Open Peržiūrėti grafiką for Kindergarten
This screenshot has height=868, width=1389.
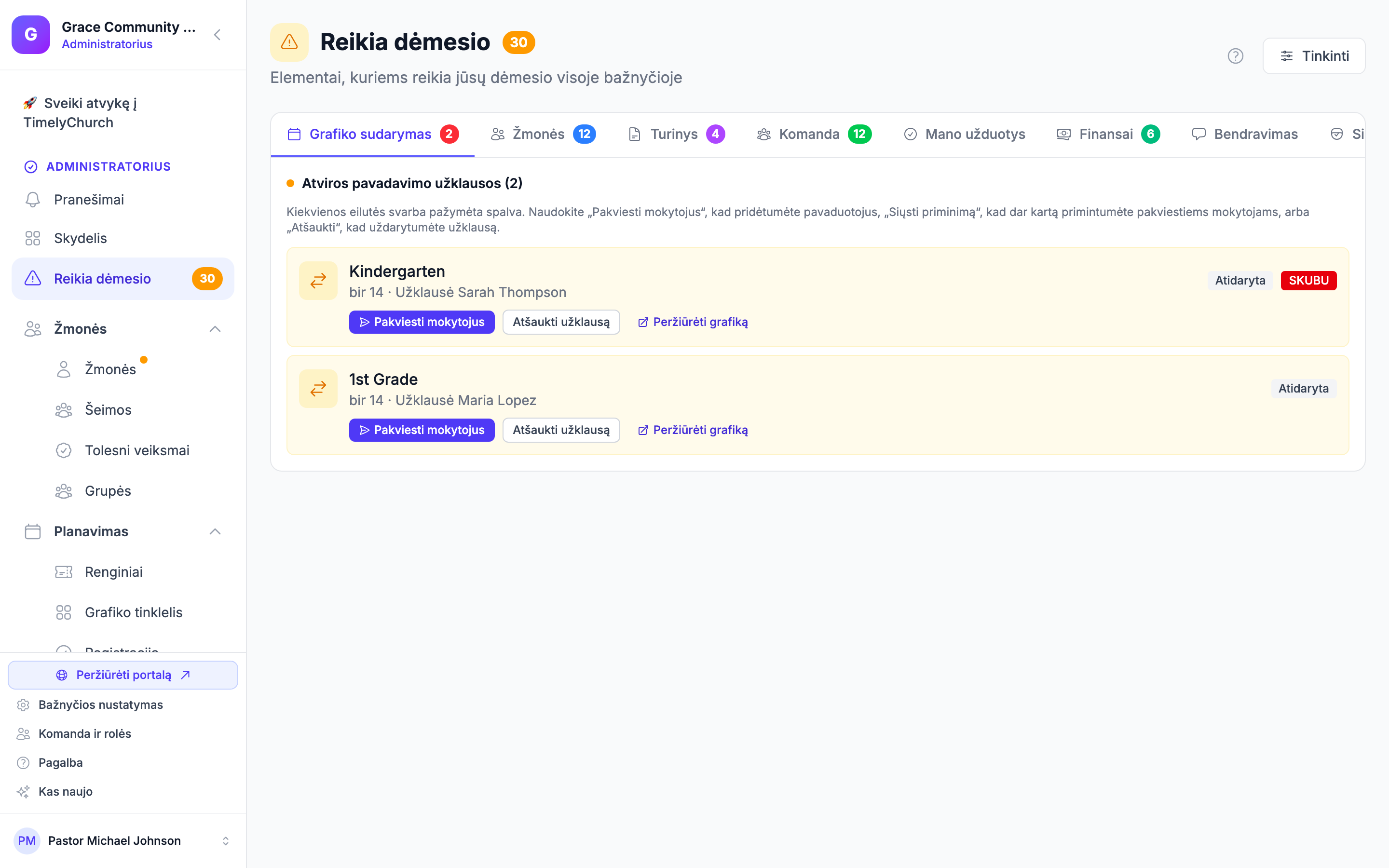pos(693,322)
